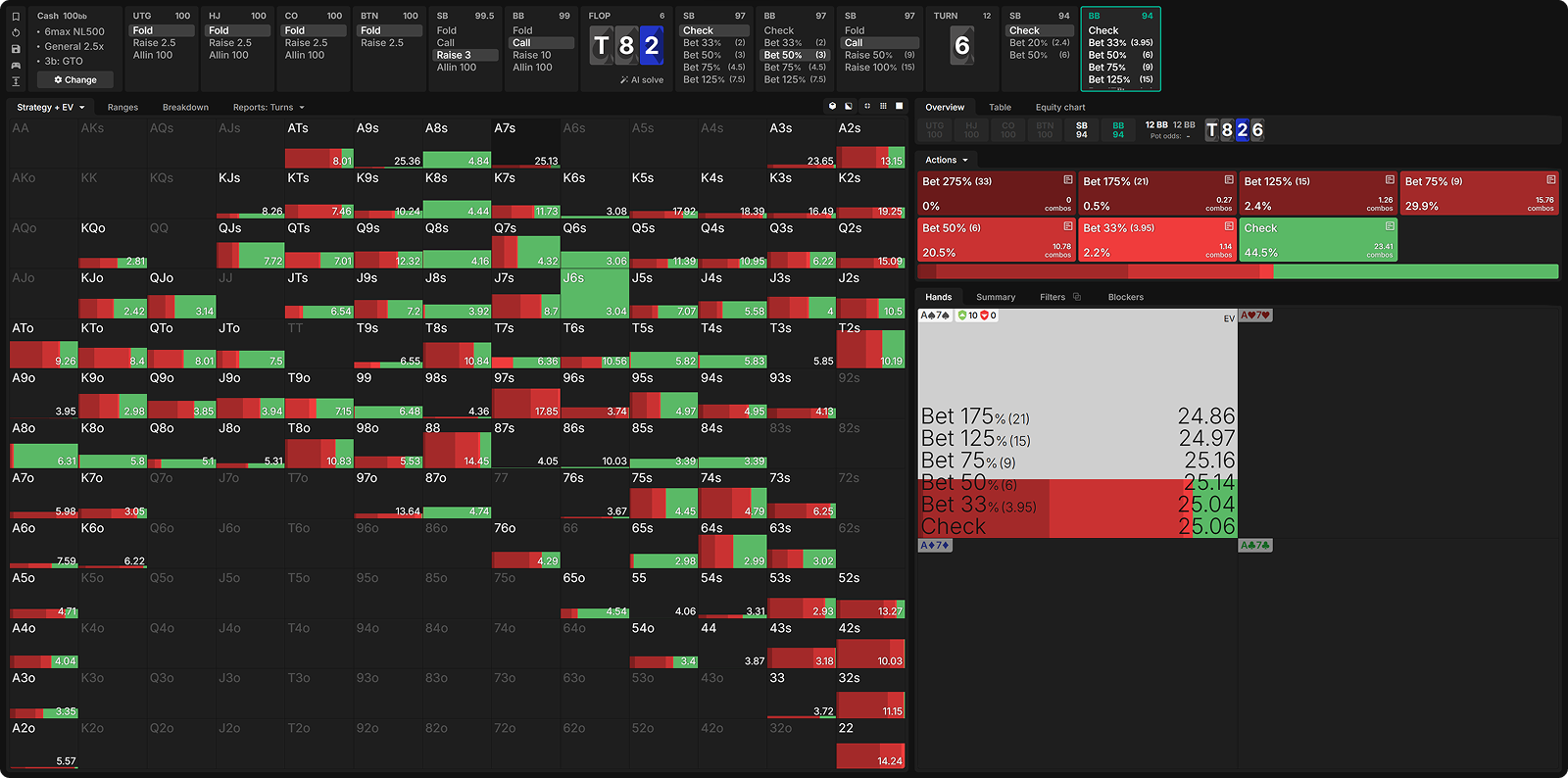Open the Reports: Turns dropdown

(x=269, y=108)
